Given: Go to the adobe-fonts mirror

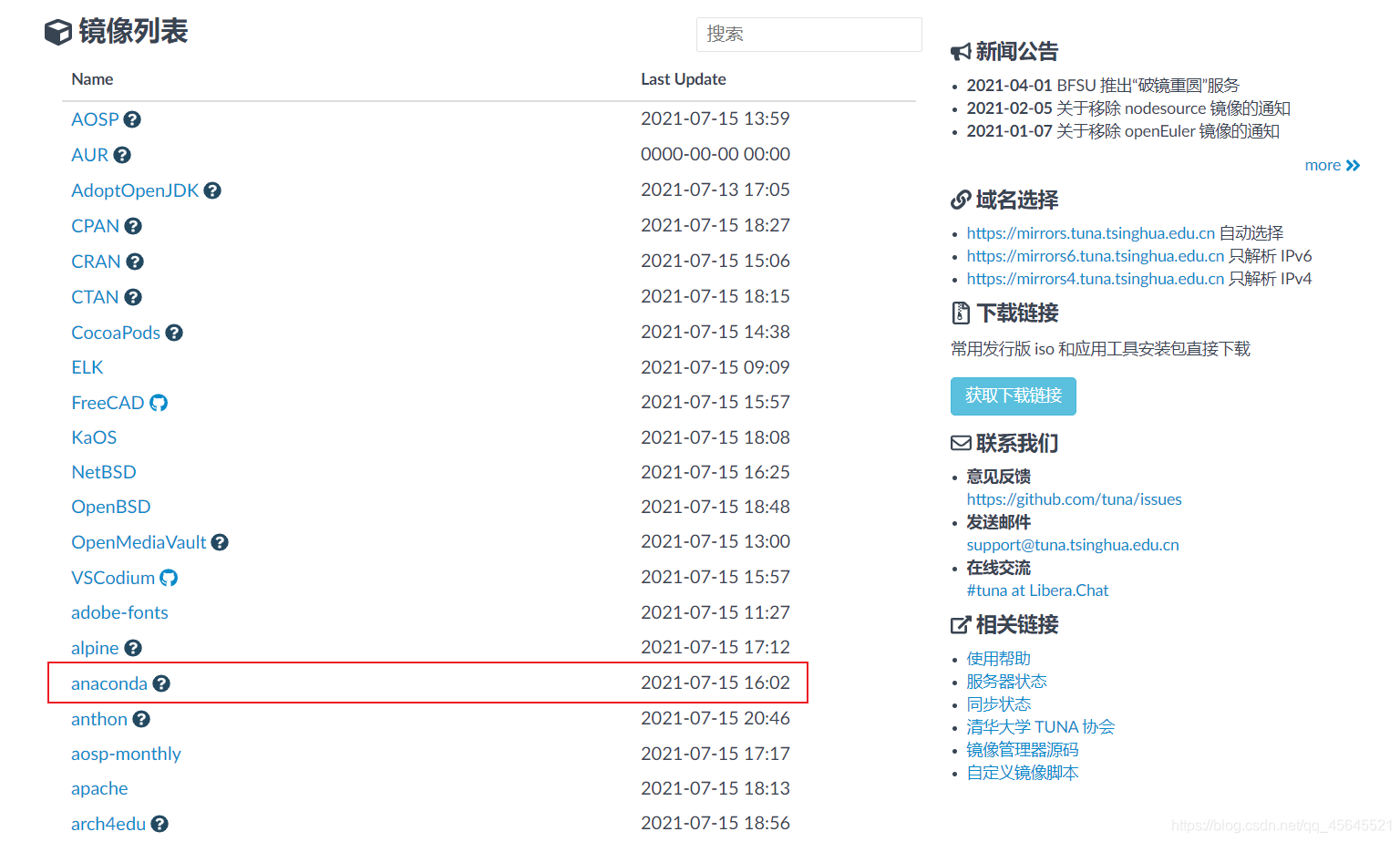Looking at the screenshot, I should tap(119, 612).
